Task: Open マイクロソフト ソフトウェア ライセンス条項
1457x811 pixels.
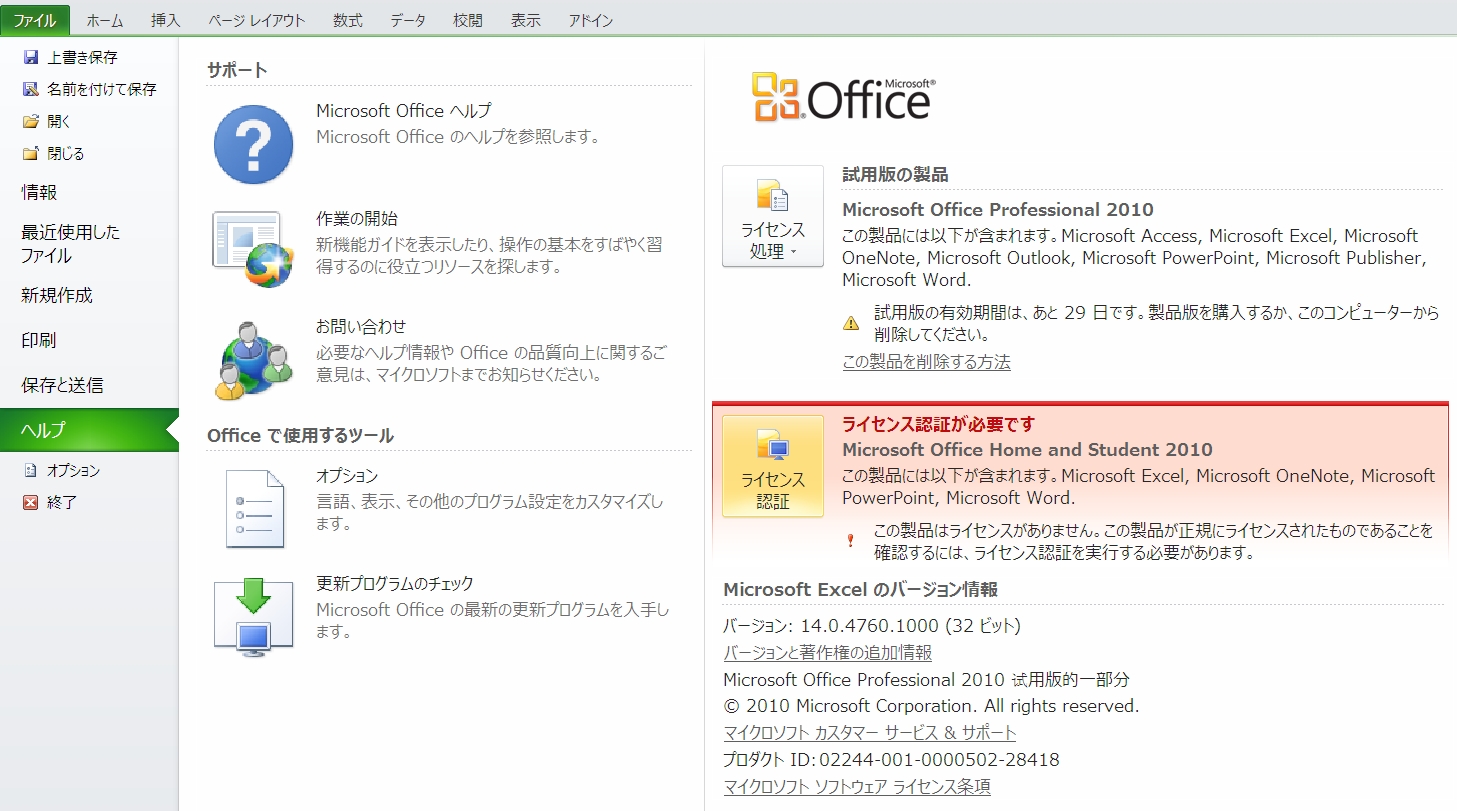Action: tap(854, 787)
